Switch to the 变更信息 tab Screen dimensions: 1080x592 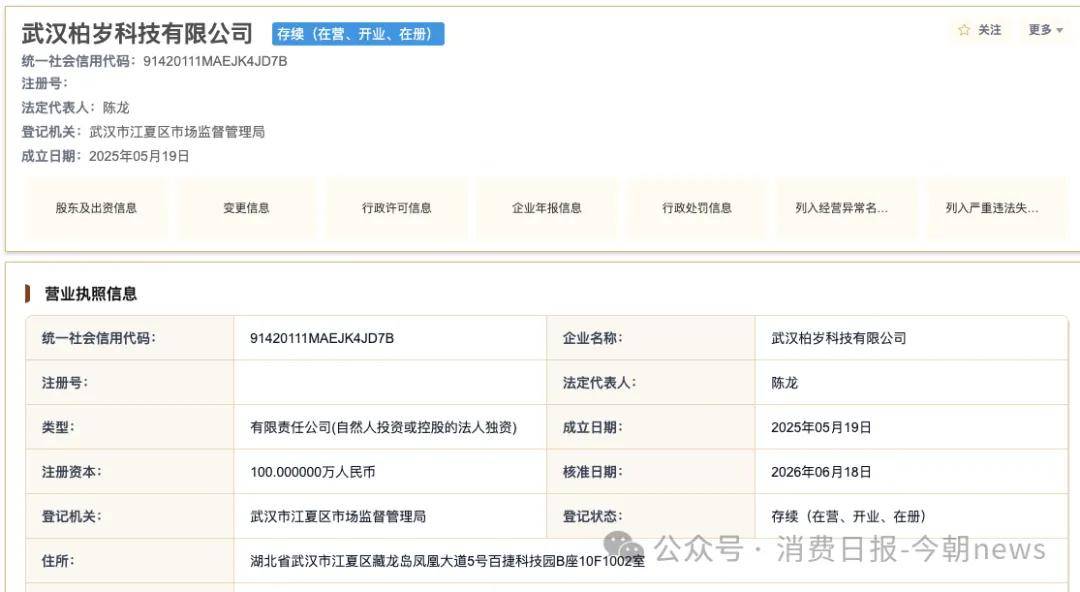246,207
